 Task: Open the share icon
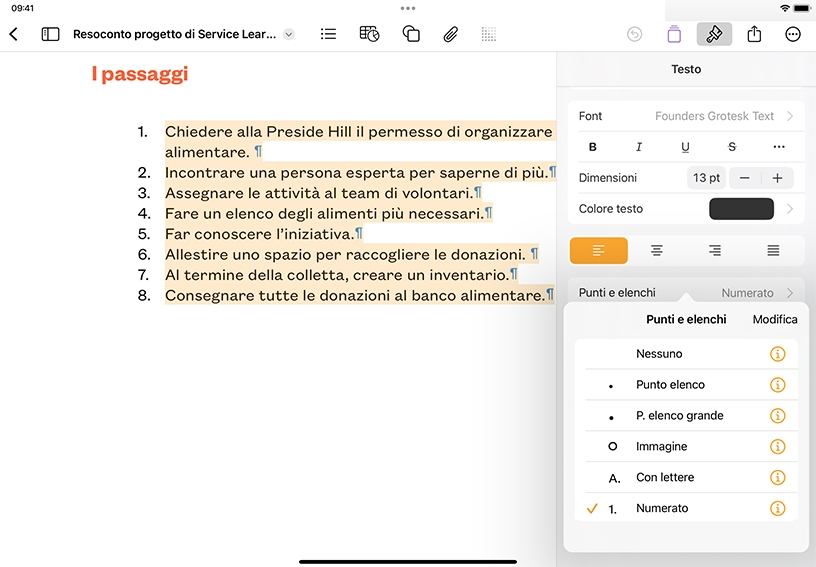(x=754, y=34)
